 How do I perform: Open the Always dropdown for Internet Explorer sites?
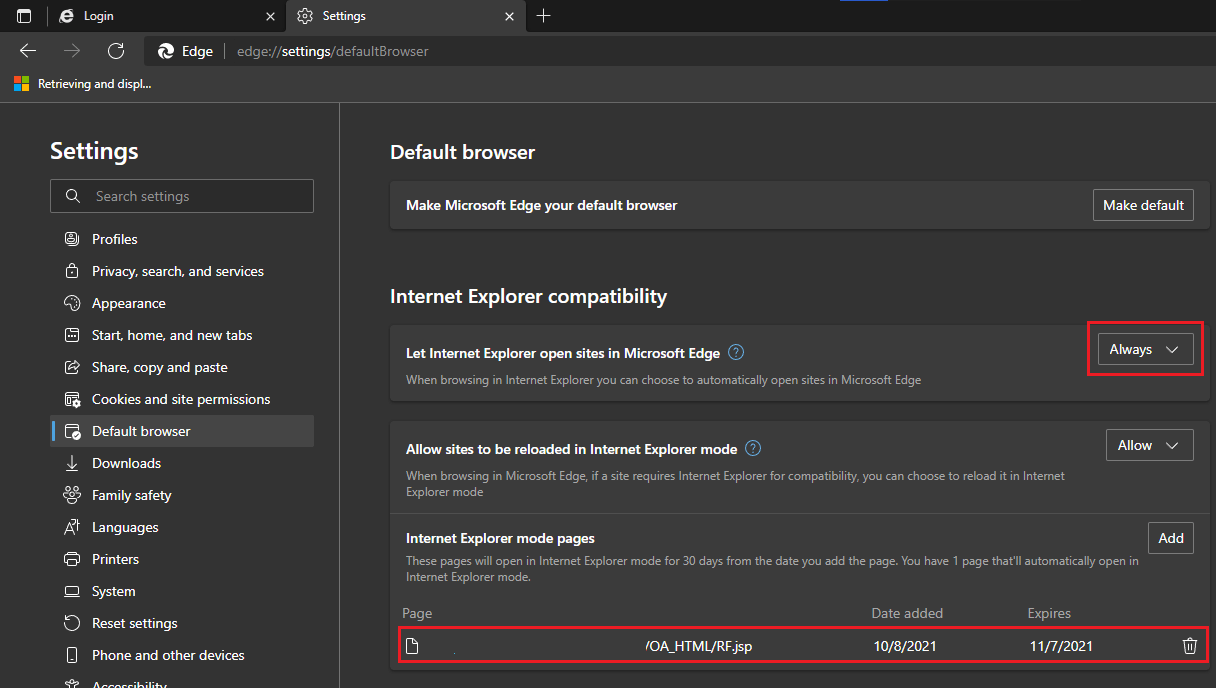tap(1145, 349)
